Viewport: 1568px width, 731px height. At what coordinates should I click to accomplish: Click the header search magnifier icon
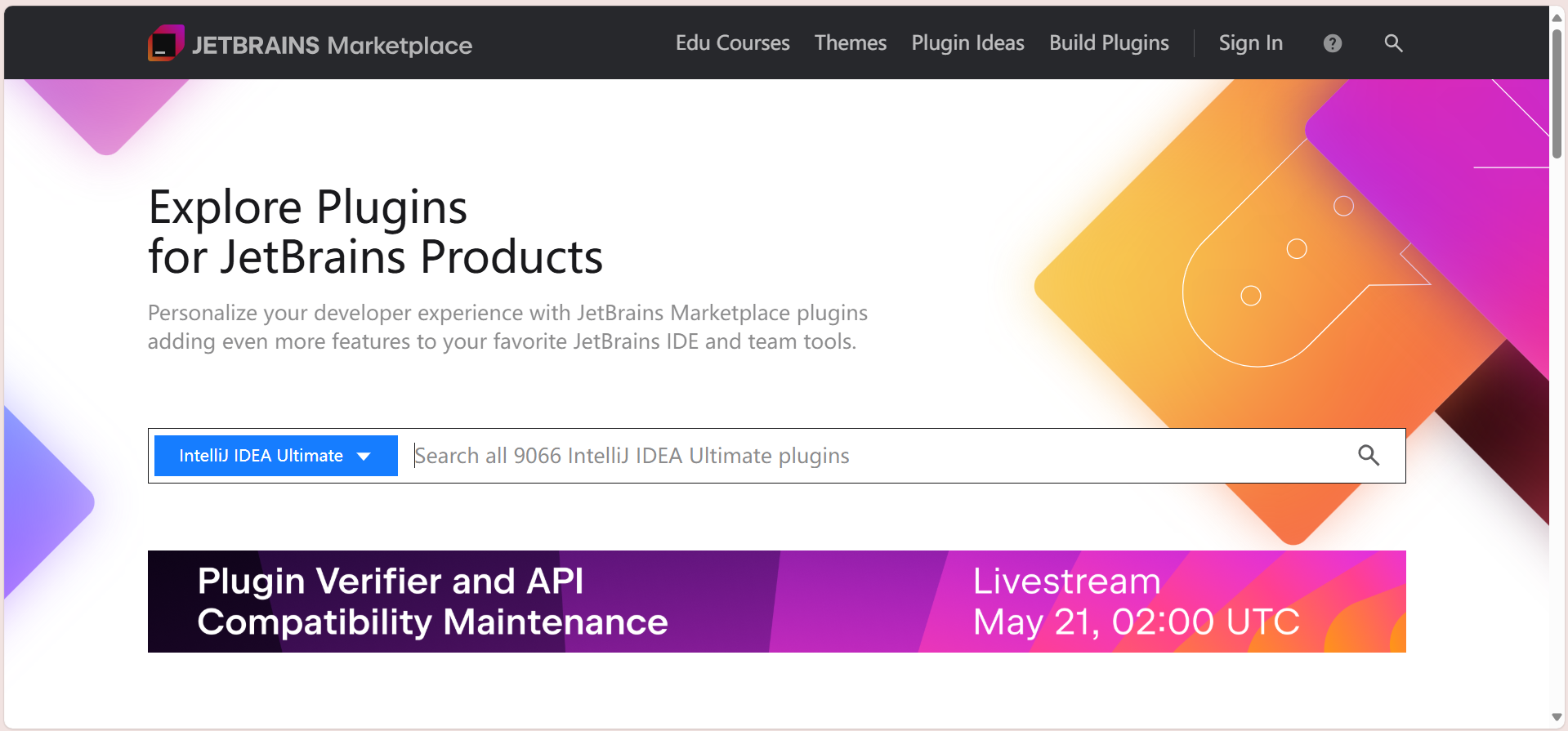coord(1393,43)
